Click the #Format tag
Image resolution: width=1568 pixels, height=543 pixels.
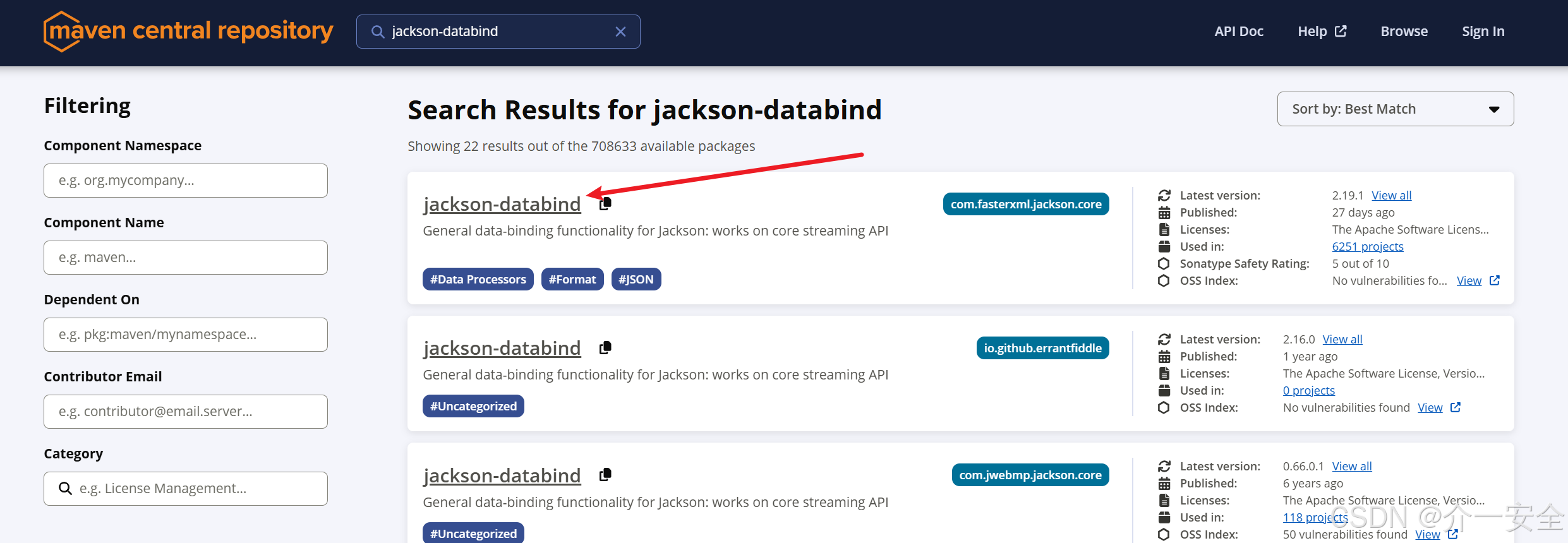click(572, 279)
